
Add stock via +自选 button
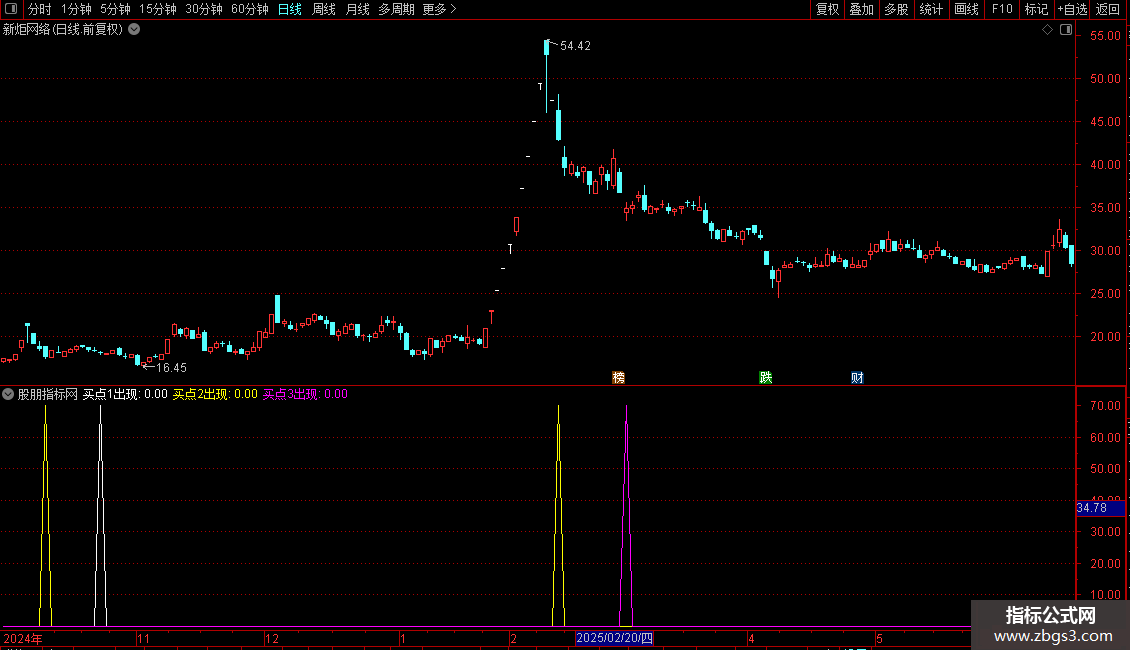1072,9
